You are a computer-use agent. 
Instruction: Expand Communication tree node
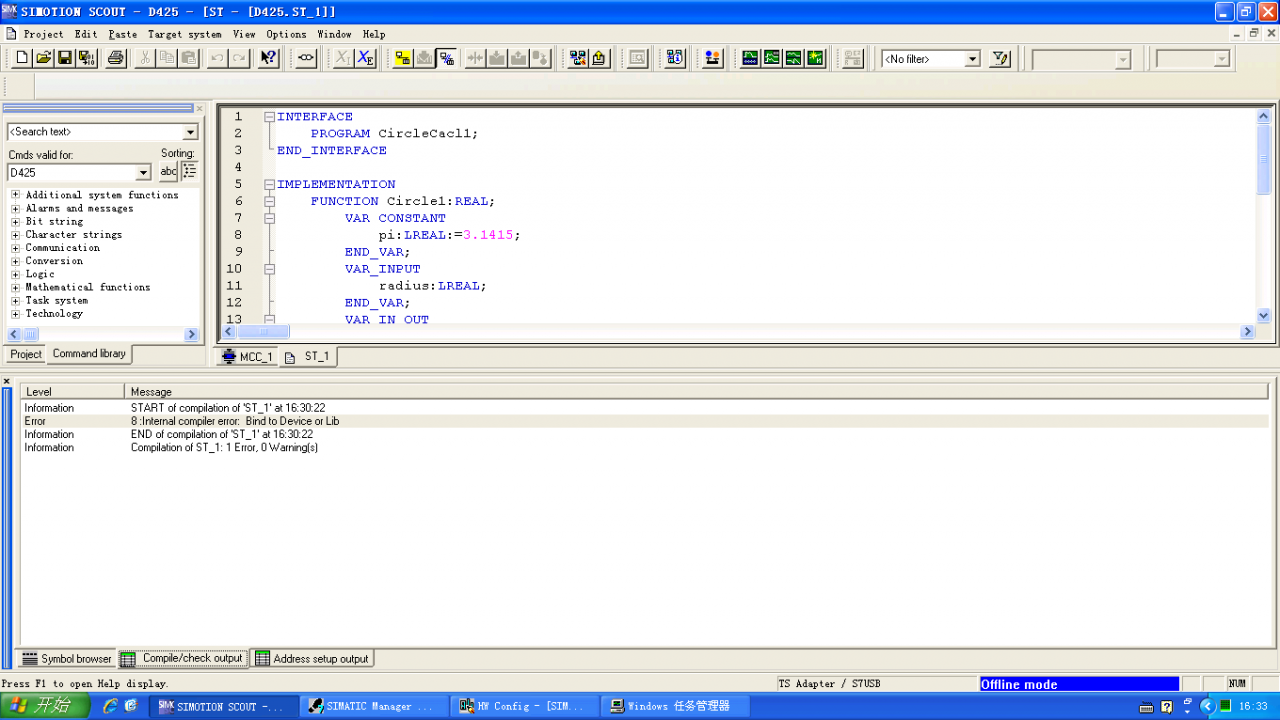click(x=15, y=248)
